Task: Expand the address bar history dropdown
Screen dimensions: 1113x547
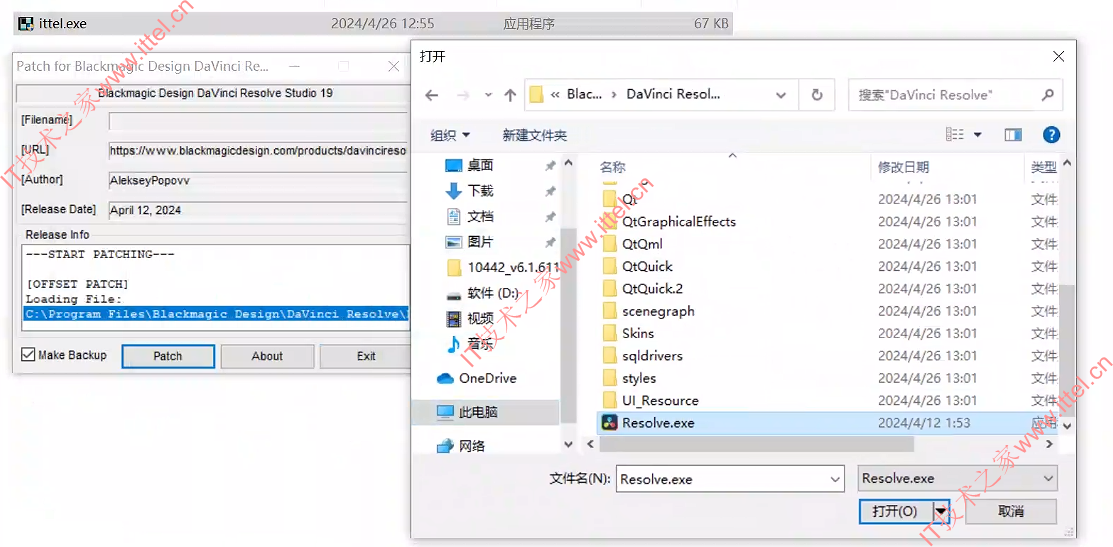Action: pos(781,95)
